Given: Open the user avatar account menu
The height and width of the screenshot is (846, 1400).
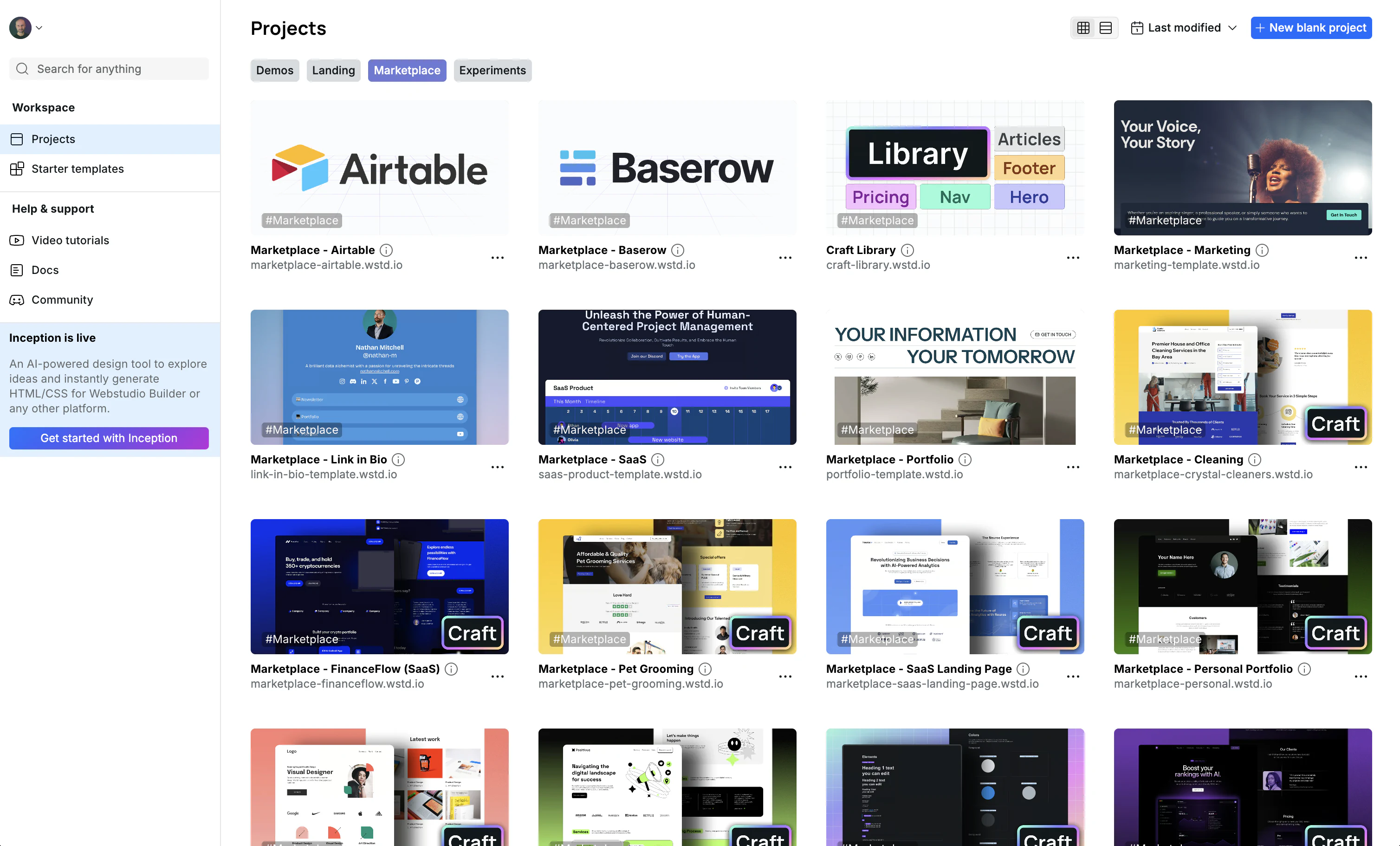Looking at the screenshot, I should point(26,27).
